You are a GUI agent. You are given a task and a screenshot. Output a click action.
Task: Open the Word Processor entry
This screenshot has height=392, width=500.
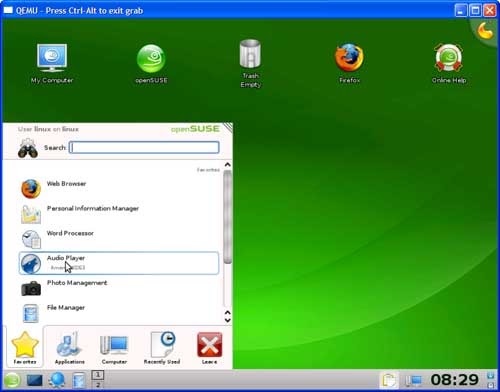click(119, 238)
